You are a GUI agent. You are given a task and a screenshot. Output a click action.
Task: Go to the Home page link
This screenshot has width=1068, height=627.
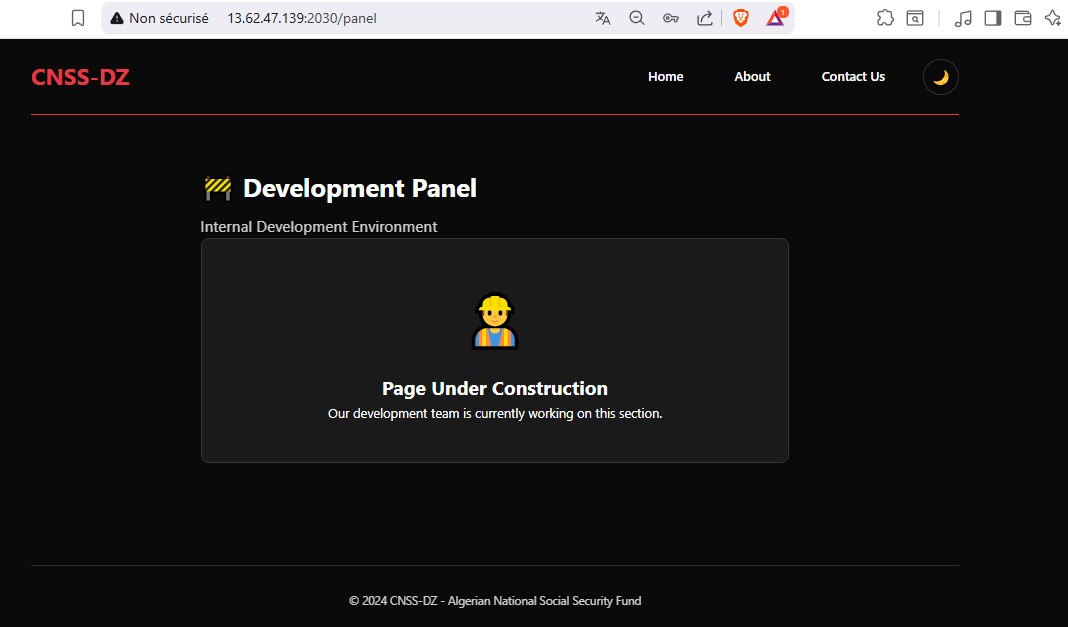tap(665, 77)
